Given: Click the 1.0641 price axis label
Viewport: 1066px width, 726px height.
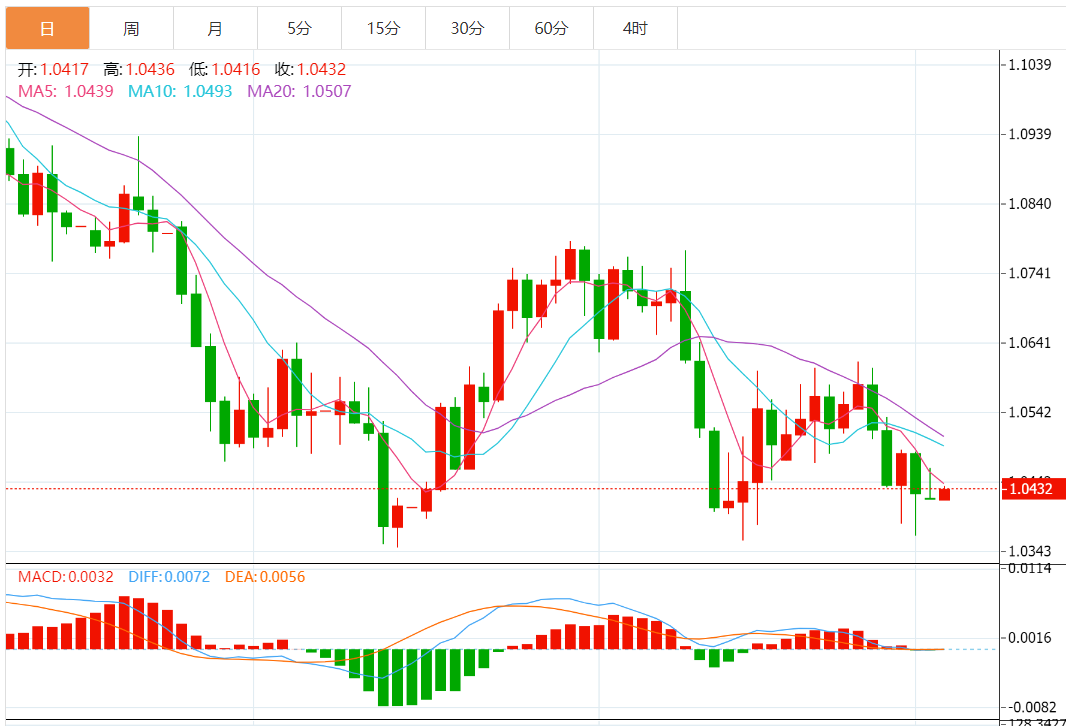Looking at the screenshot, I should (x=1029, y=343).
